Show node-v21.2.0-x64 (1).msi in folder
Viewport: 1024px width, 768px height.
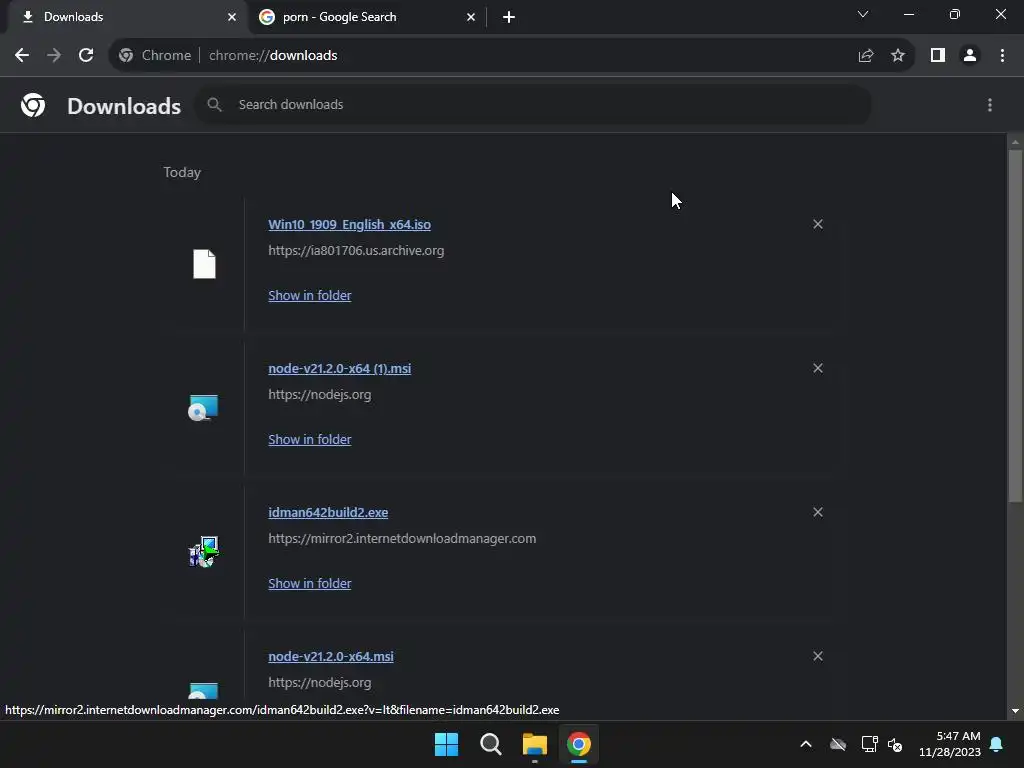pos(310,440)
